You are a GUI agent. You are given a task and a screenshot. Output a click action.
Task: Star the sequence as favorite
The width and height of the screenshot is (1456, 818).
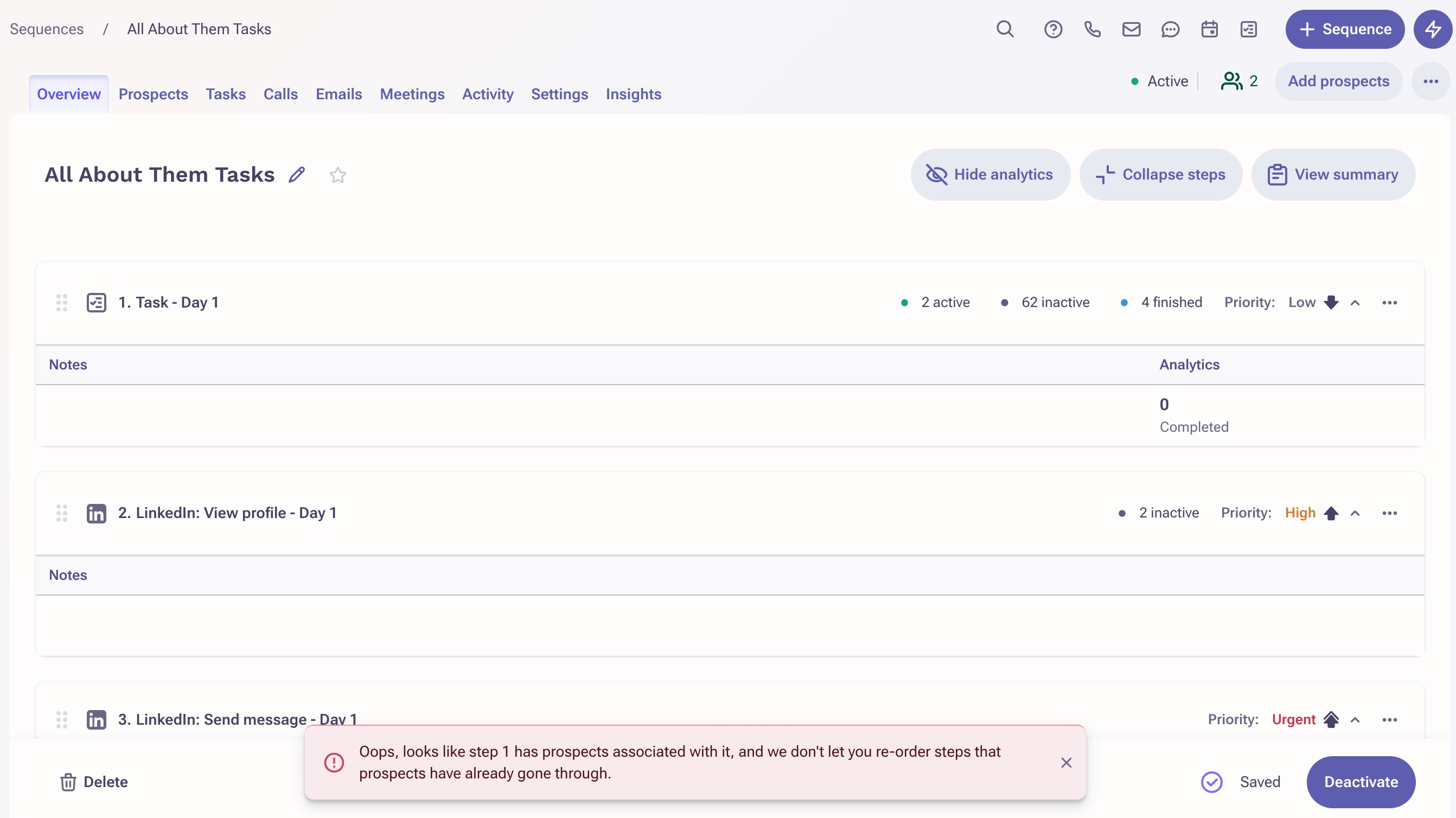click(337, 175)
